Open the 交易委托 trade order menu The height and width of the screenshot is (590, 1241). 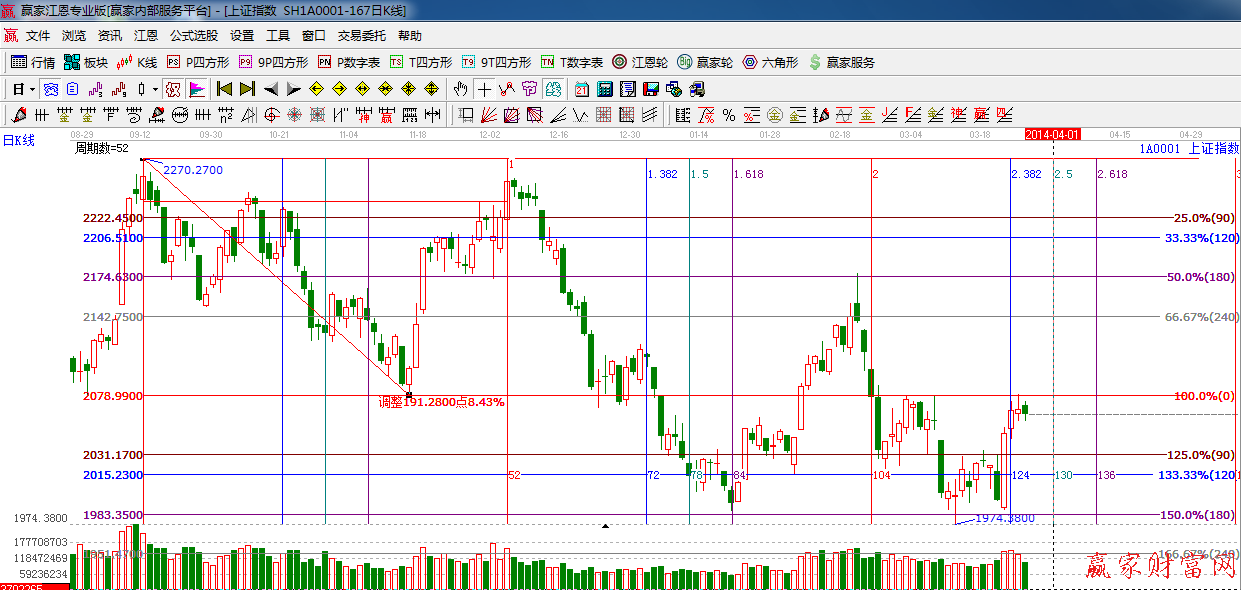pyautogui.click(x=361, y=35)
